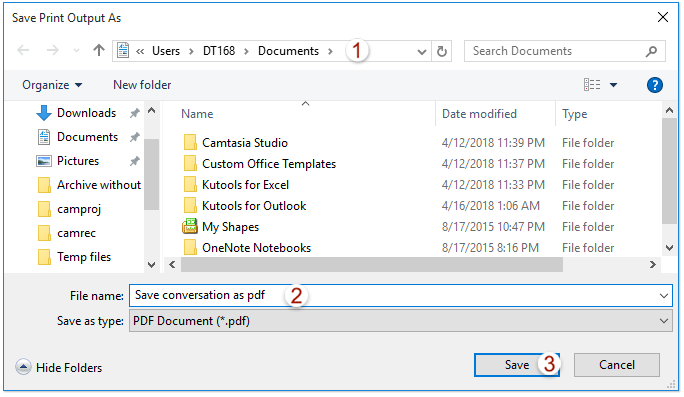Image resolution: width=684 pixels, height=397 pixels.
Task: Open the My Shapes folder icon
Action: coord(190,226)
